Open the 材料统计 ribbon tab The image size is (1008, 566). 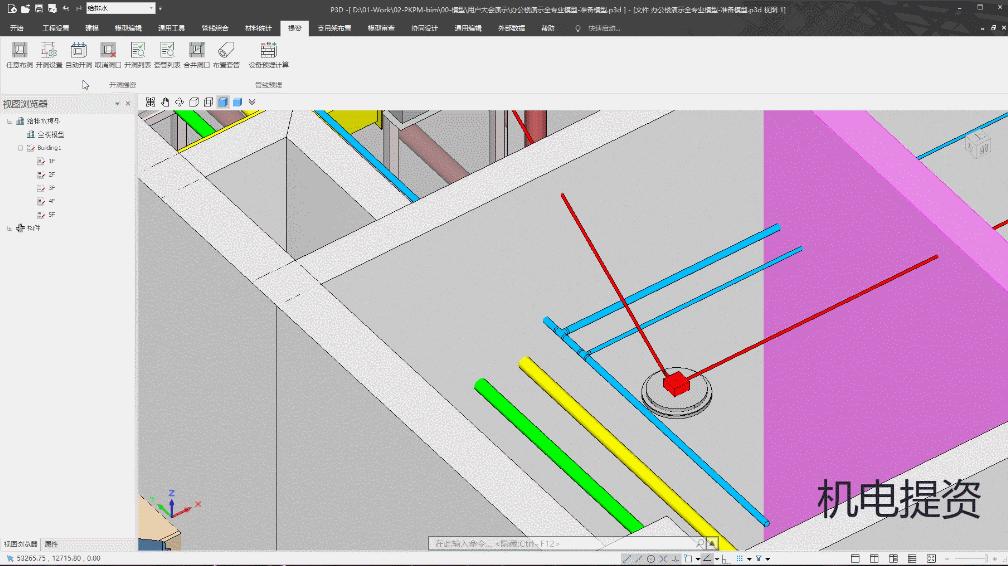257,28
